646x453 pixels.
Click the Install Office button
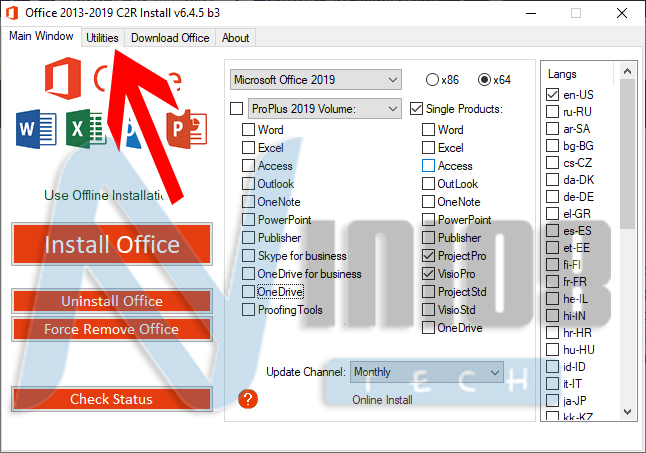click(112, 244)
